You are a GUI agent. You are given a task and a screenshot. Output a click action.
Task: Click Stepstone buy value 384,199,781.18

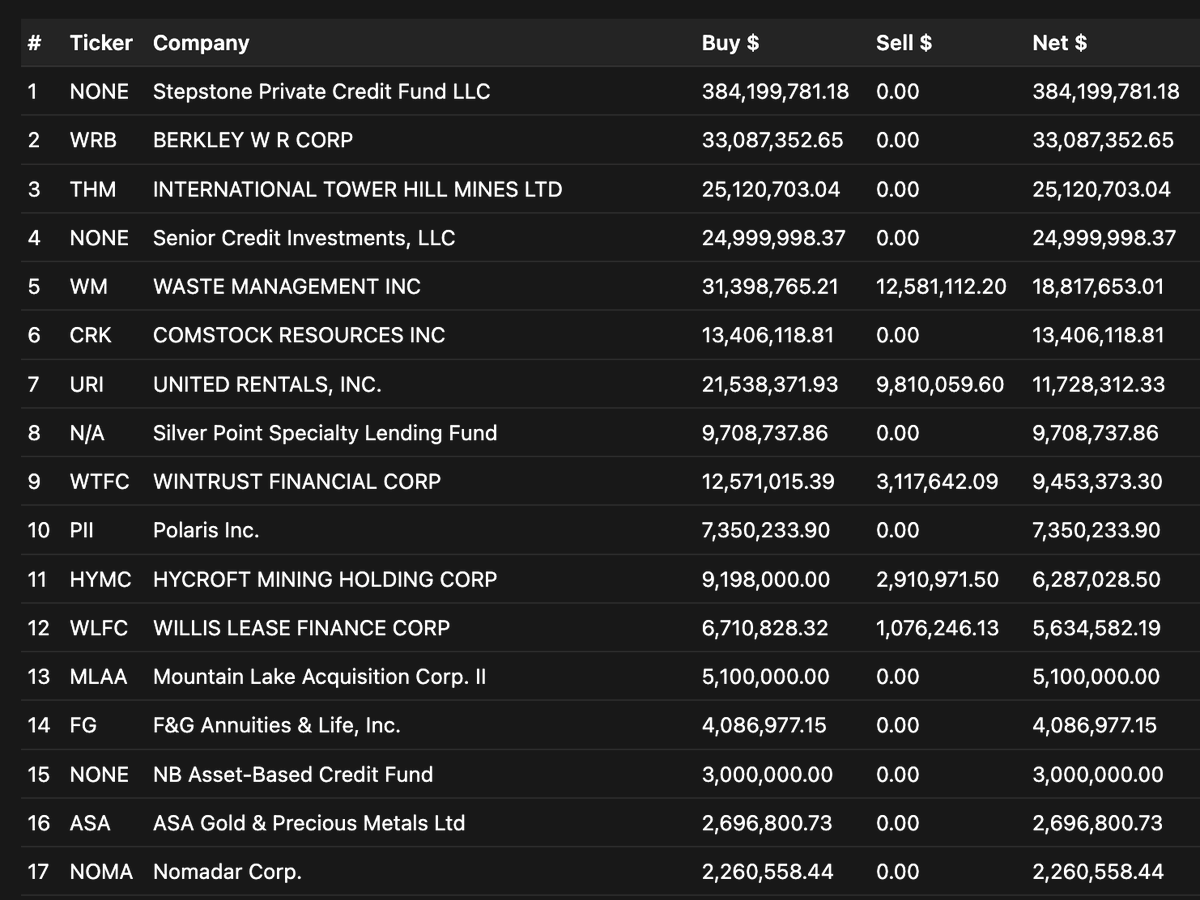[775, 92]
